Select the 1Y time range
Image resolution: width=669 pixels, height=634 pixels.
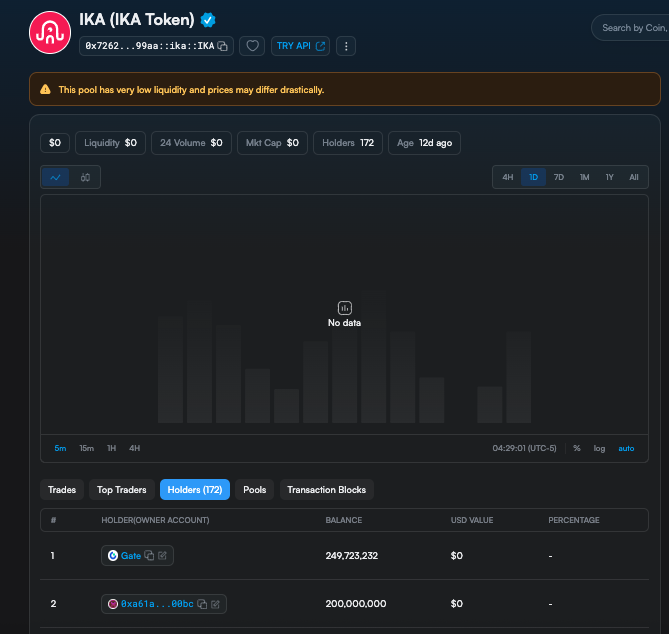610,177
